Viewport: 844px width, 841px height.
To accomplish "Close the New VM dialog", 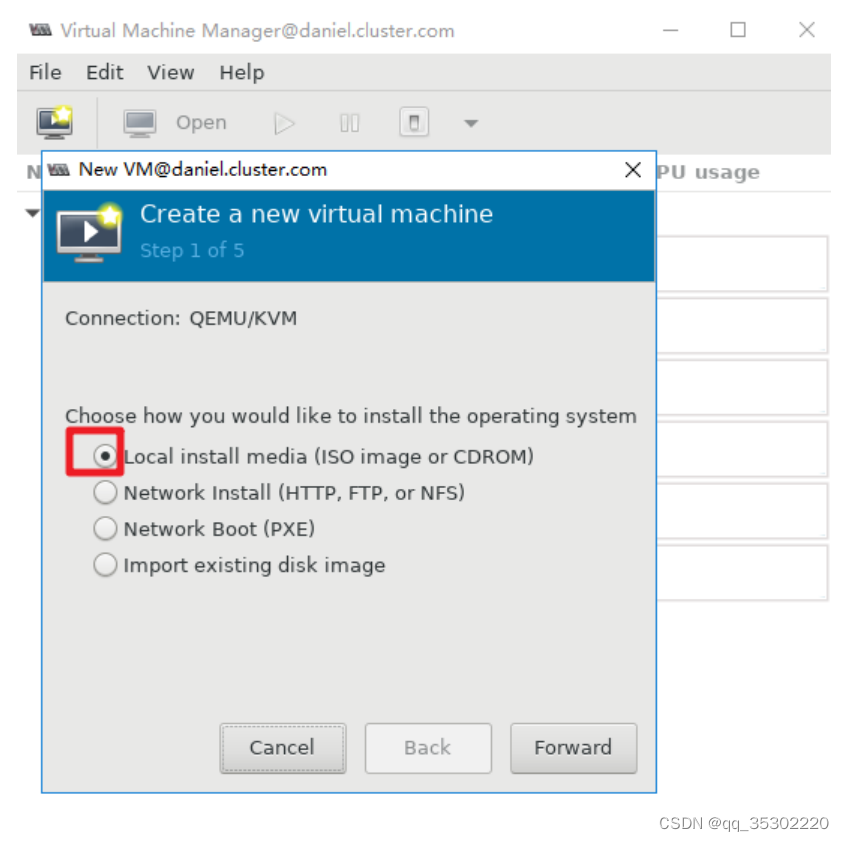I will click(x=632, y=170).
